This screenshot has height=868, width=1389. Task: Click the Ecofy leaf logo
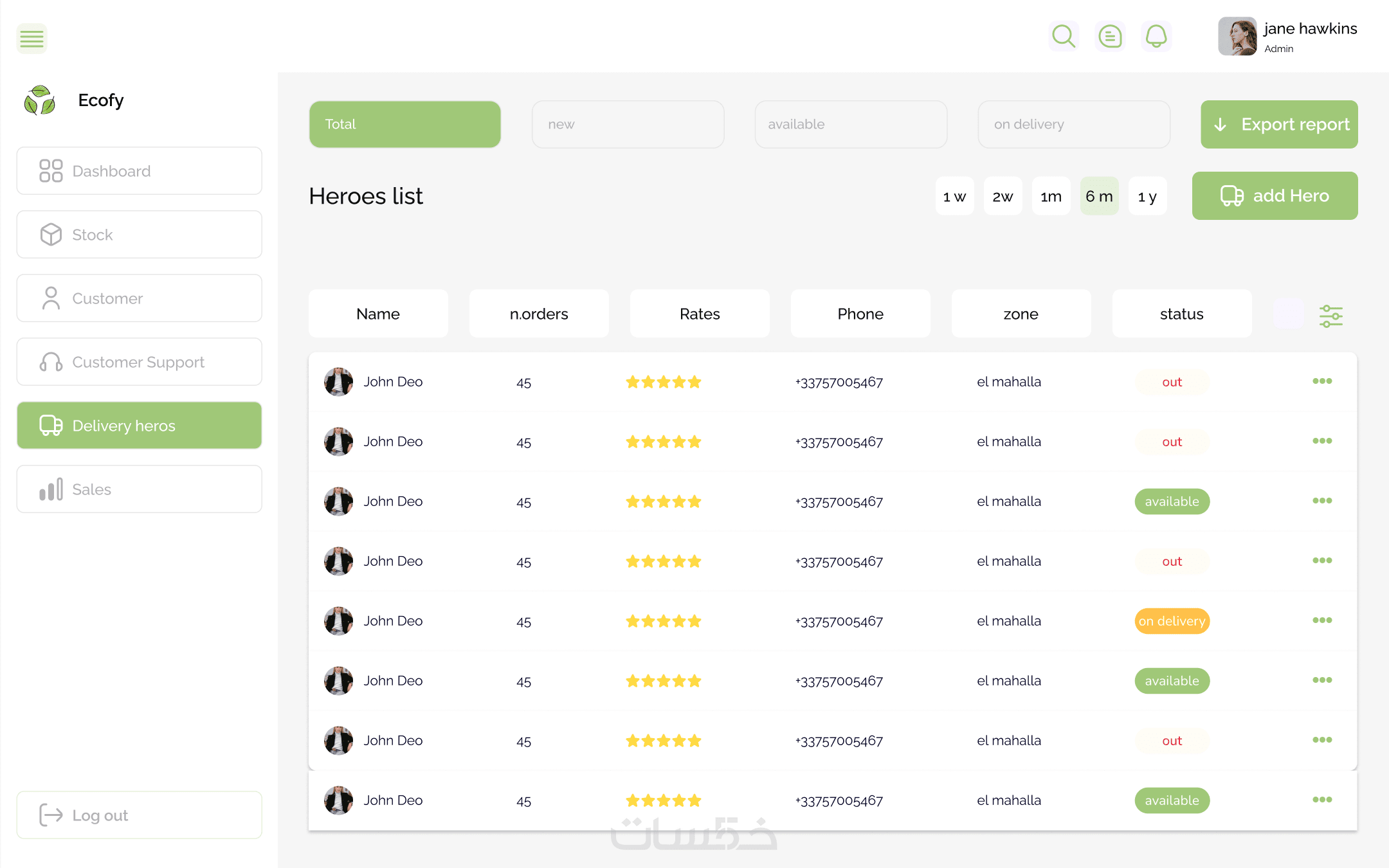[x=40, y=100]
